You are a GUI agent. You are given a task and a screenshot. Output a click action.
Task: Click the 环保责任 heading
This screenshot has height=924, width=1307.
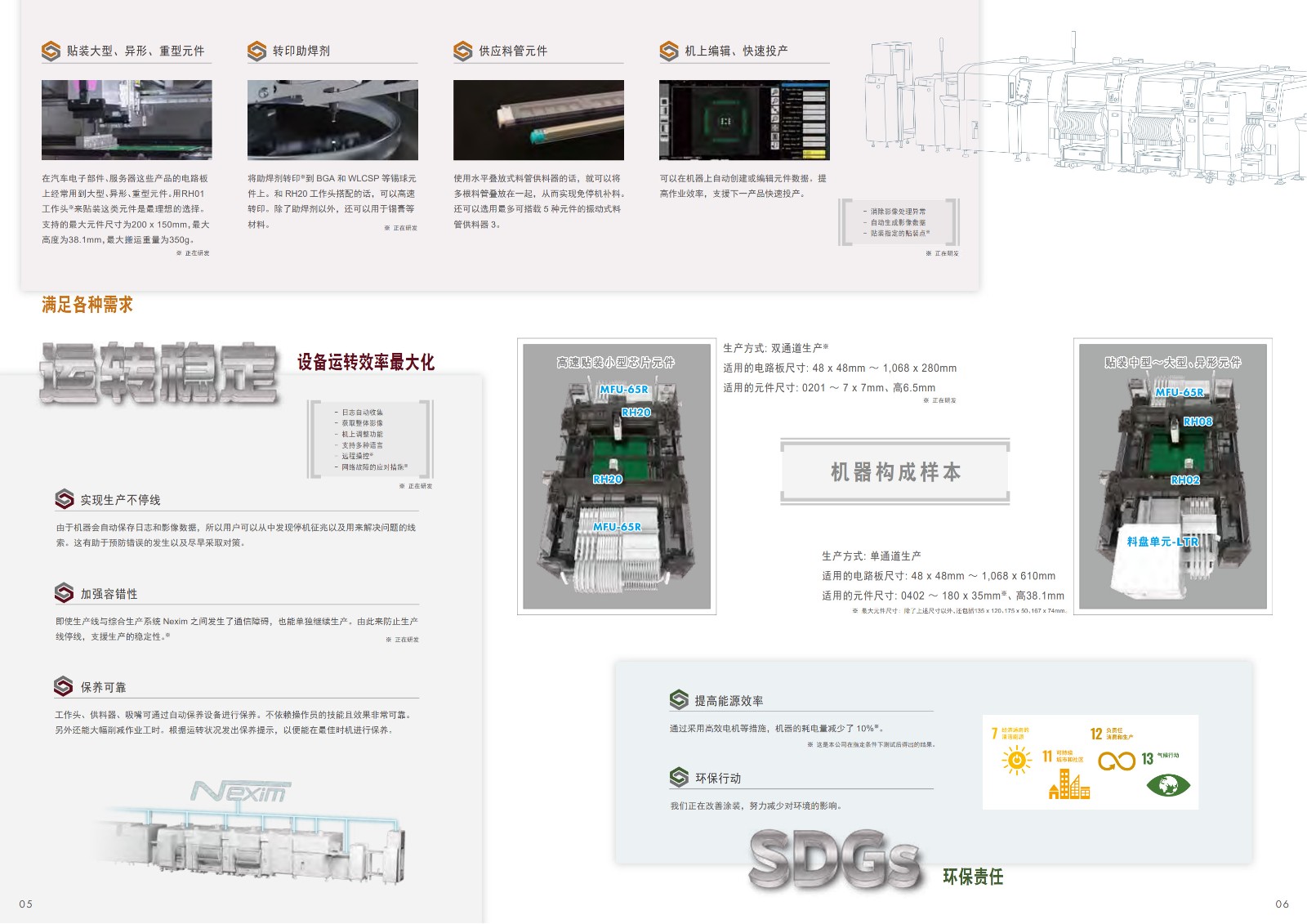click(x=973, y=877)
